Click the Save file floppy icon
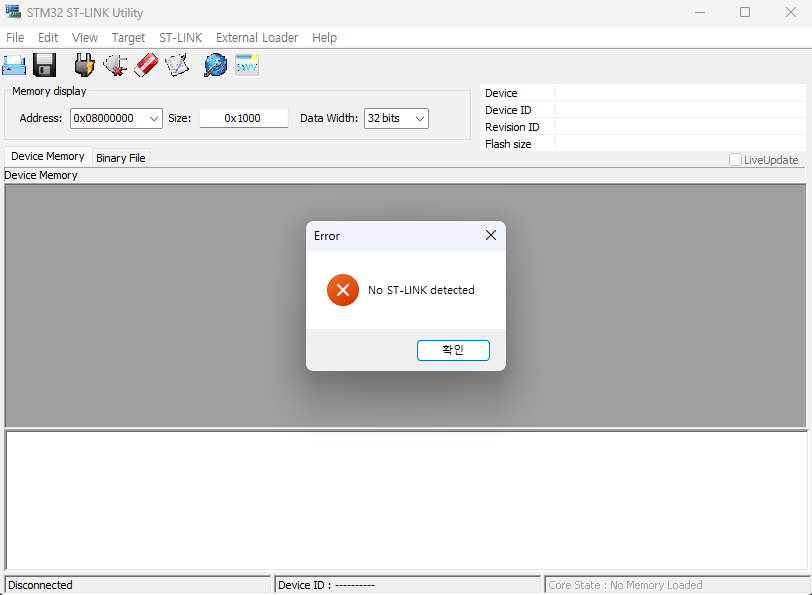 coord(45,65)
